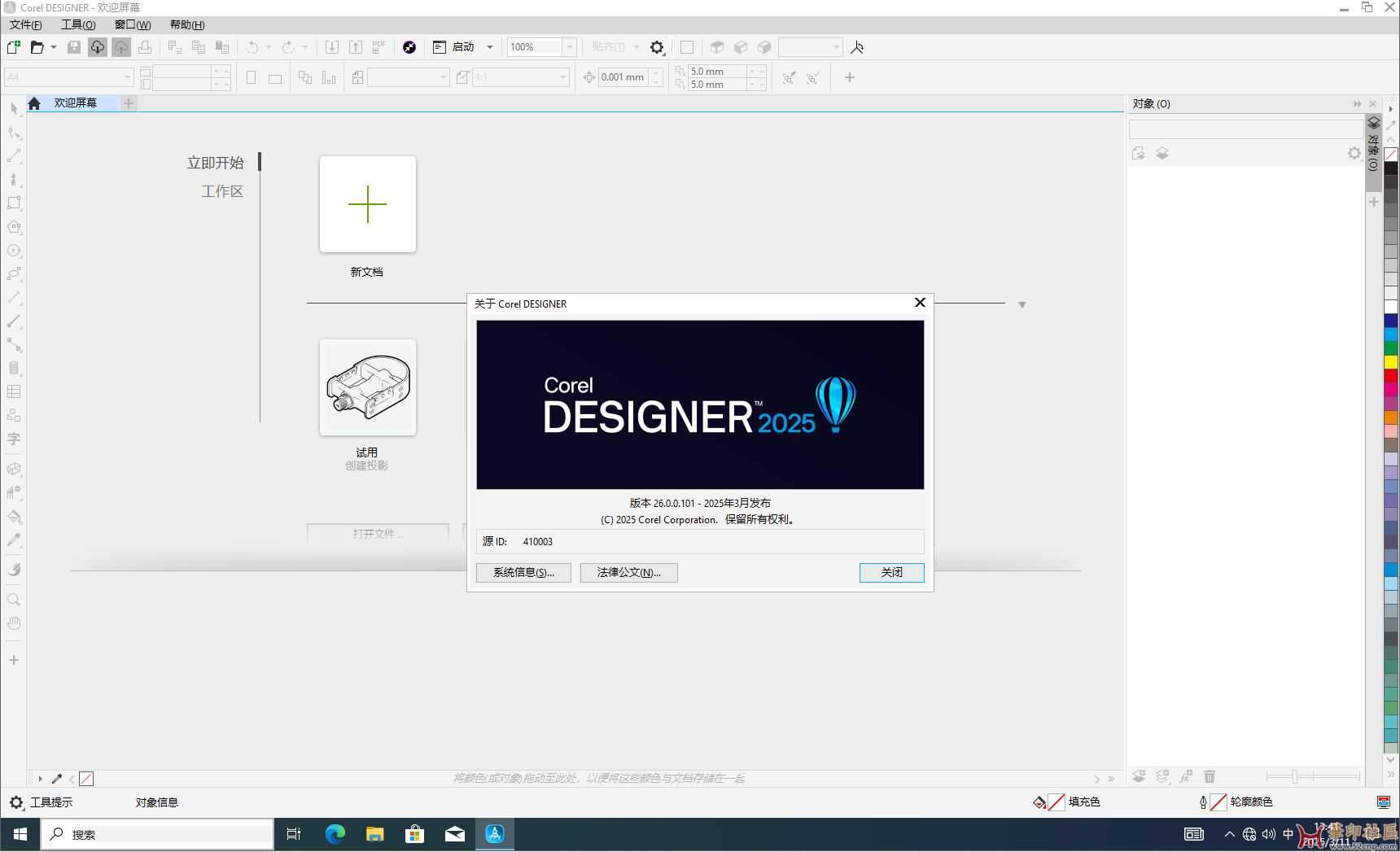
Task: Click the new document plus thumbnail
Action: point(368,204)
